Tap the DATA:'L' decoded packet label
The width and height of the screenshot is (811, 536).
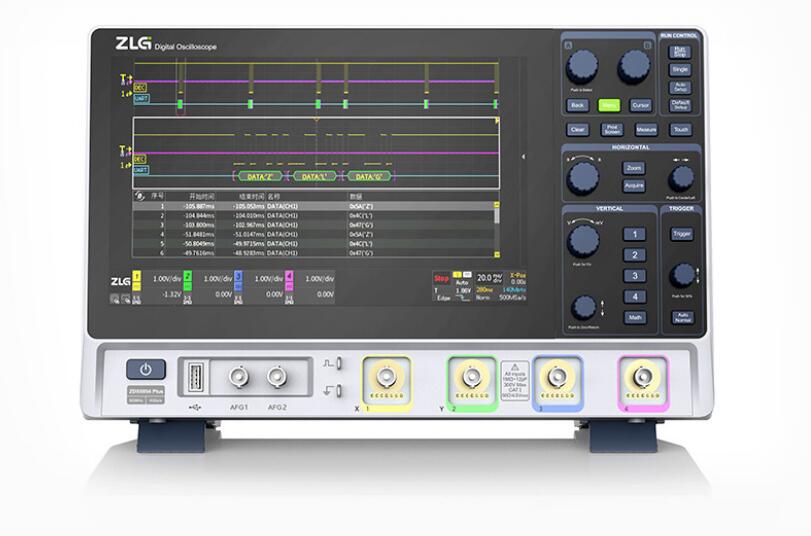pyautogui.click(x=314, y=176)
